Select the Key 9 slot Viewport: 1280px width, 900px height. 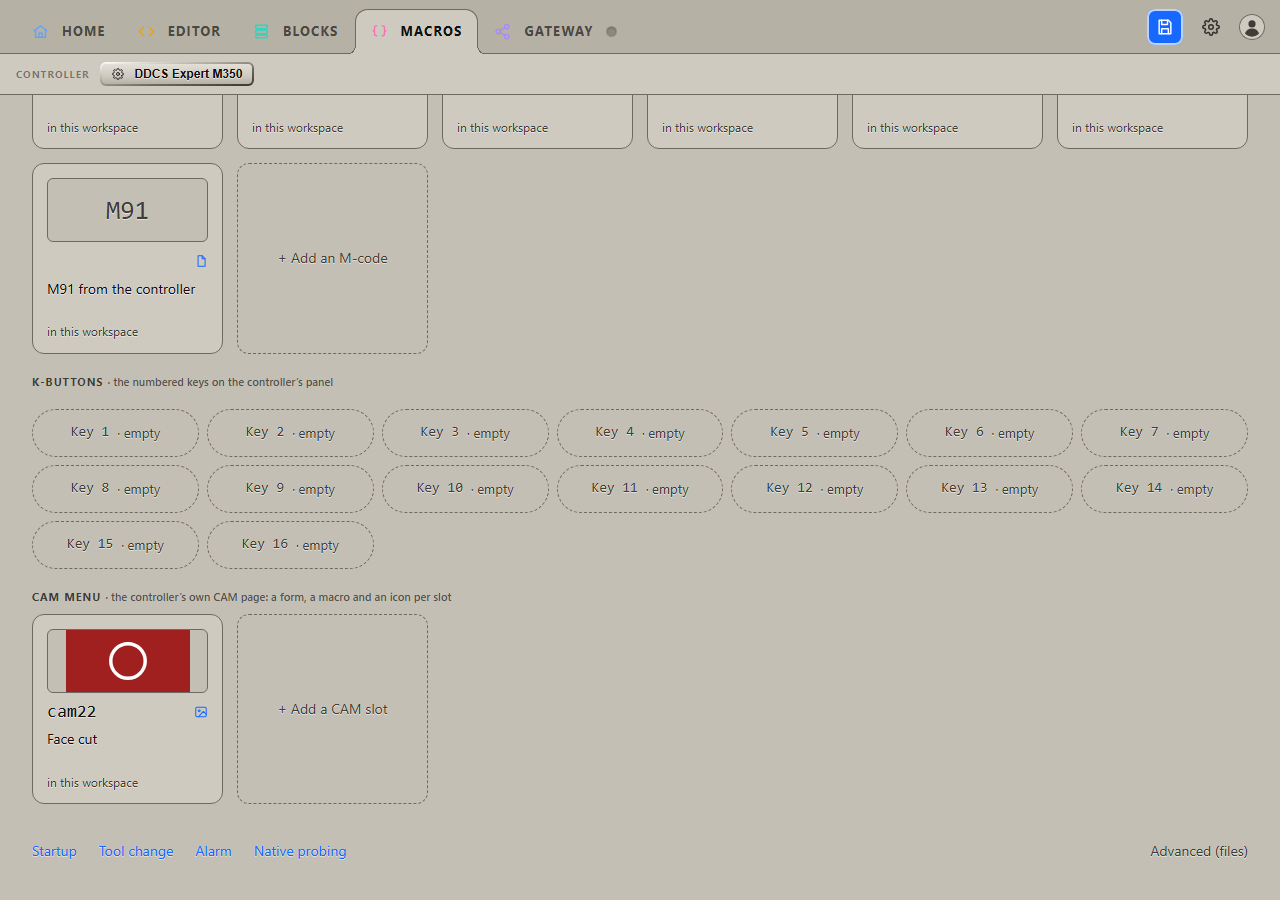[290, 489]
